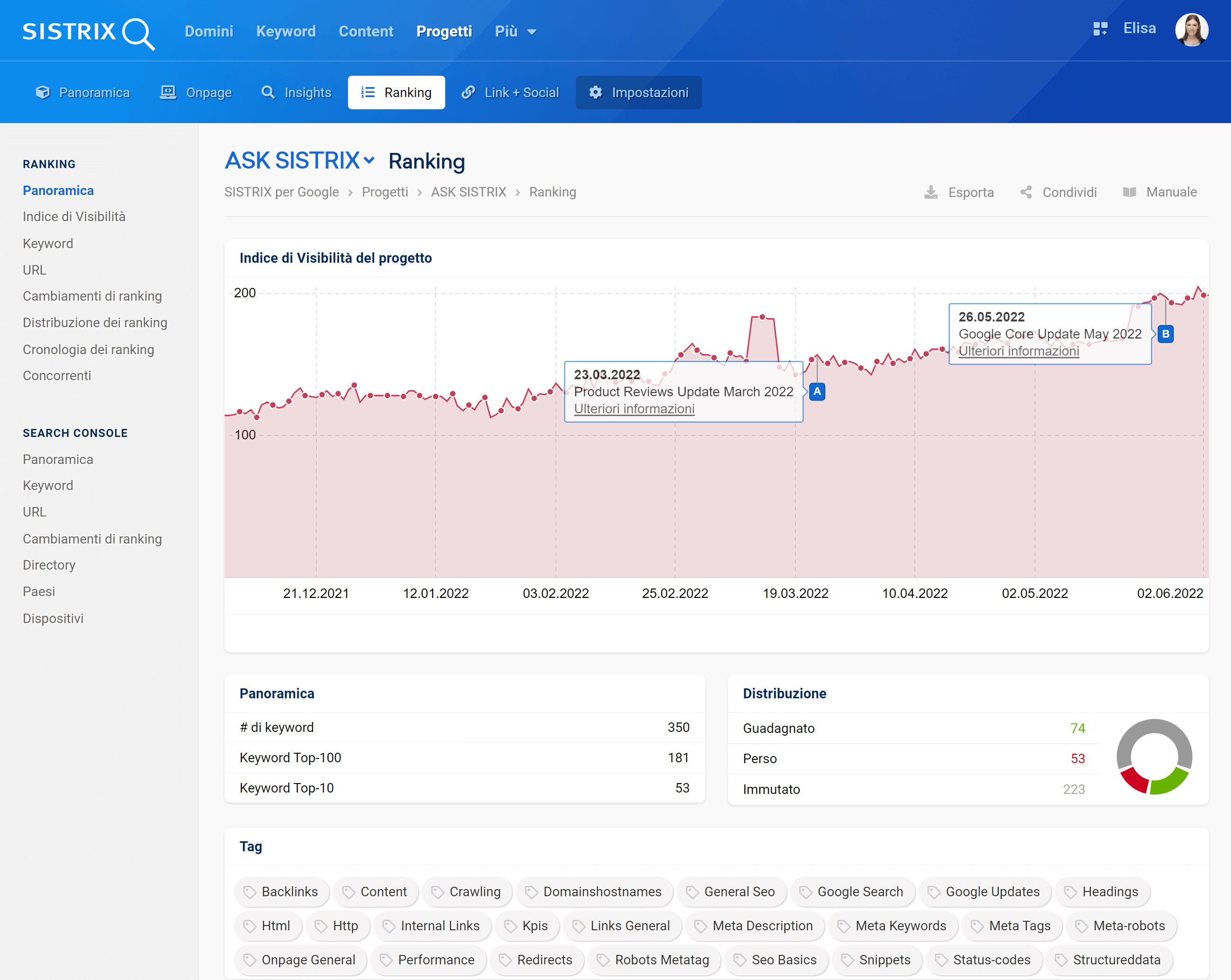Open Cronologia dei ranking in sidebar
1231x980 pixels.
point(89,350)
